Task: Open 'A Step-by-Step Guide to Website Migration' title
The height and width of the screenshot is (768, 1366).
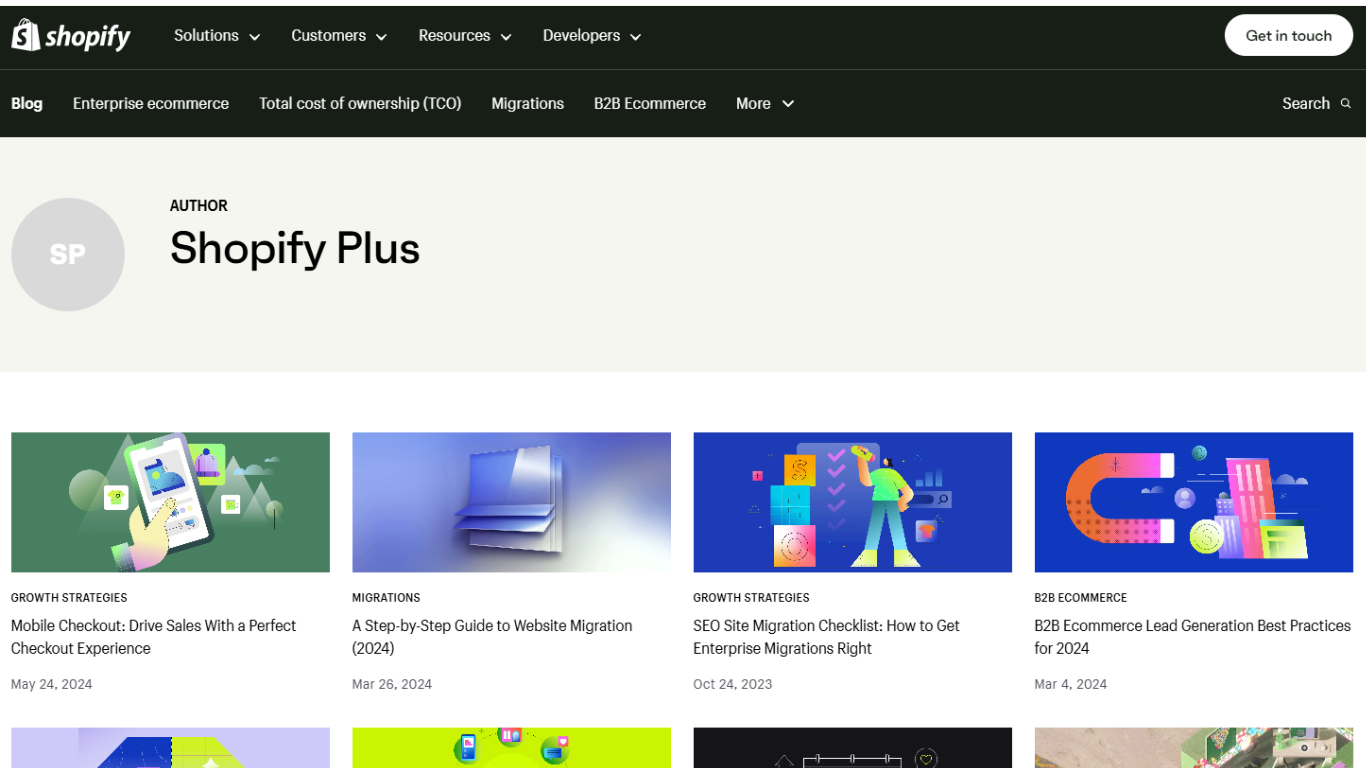Action: click(x=492, y=637)
